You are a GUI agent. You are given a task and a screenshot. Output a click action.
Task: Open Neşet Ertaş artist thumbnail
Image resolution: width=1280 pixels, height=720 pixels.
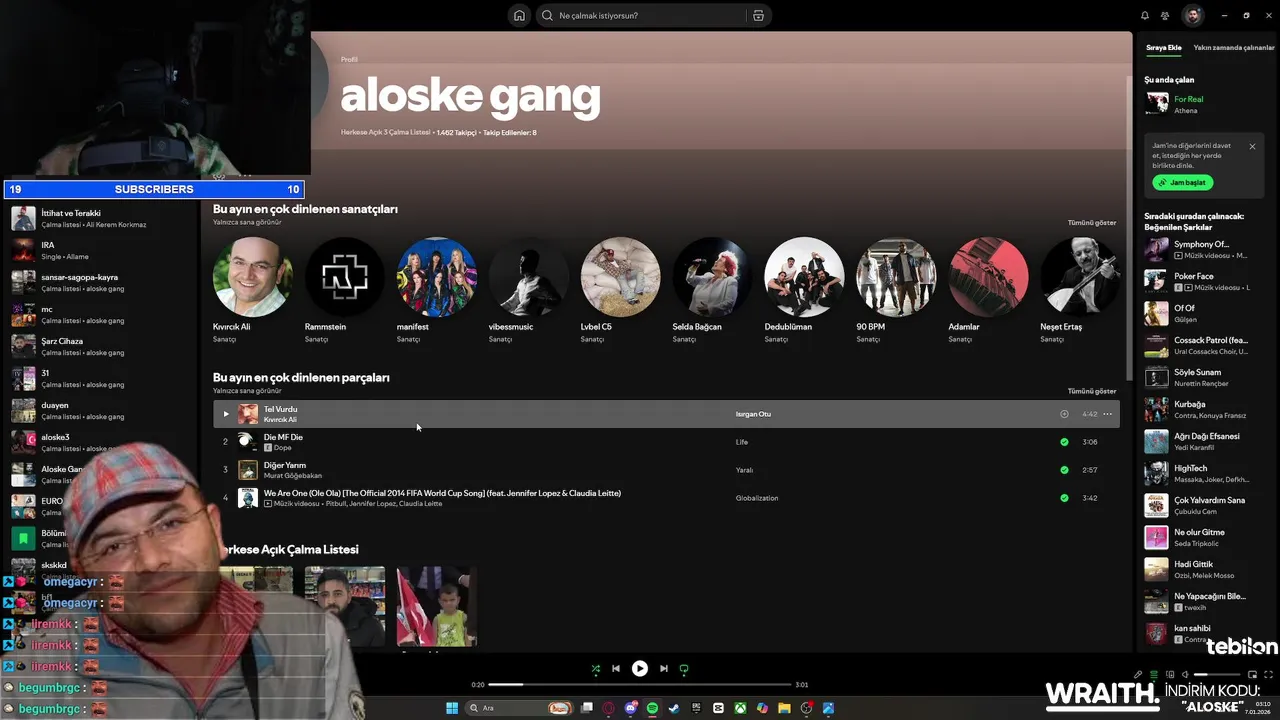coord(1080,277)
